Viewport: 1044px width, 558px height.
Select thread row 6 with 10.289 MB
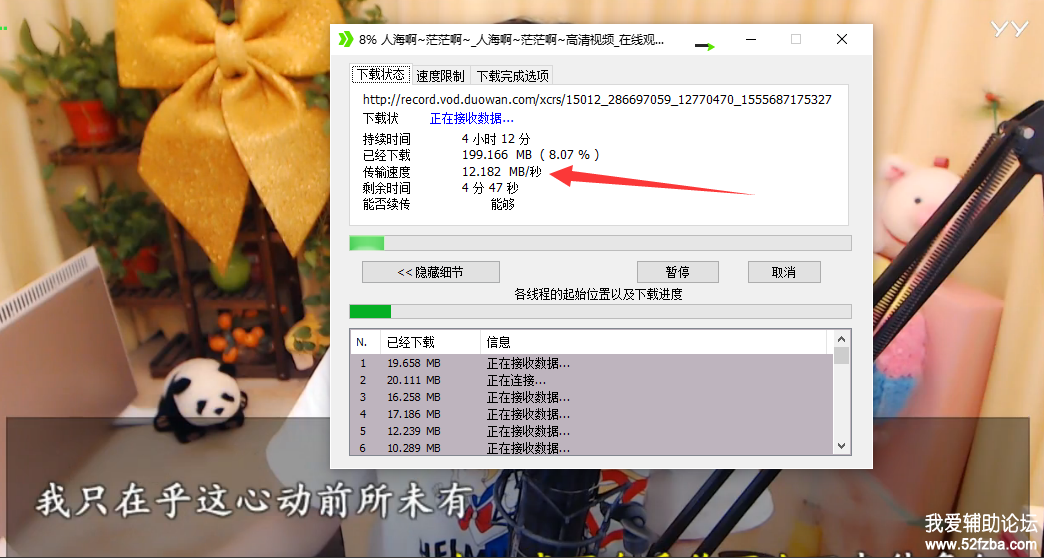[591, 447]
